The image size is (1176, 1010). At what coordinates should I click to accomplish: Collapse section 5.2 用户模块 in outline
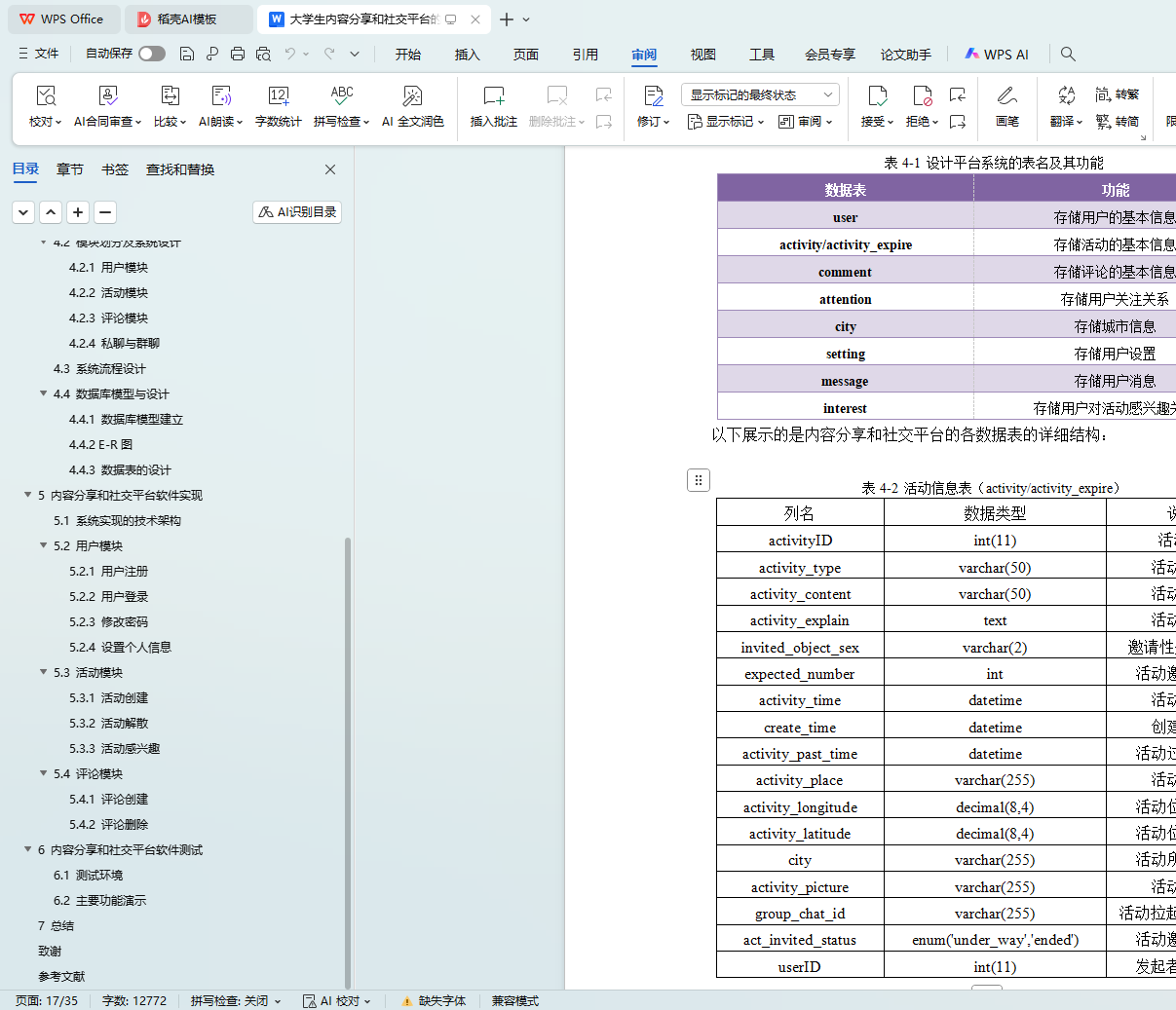click(x=43, y=545)
